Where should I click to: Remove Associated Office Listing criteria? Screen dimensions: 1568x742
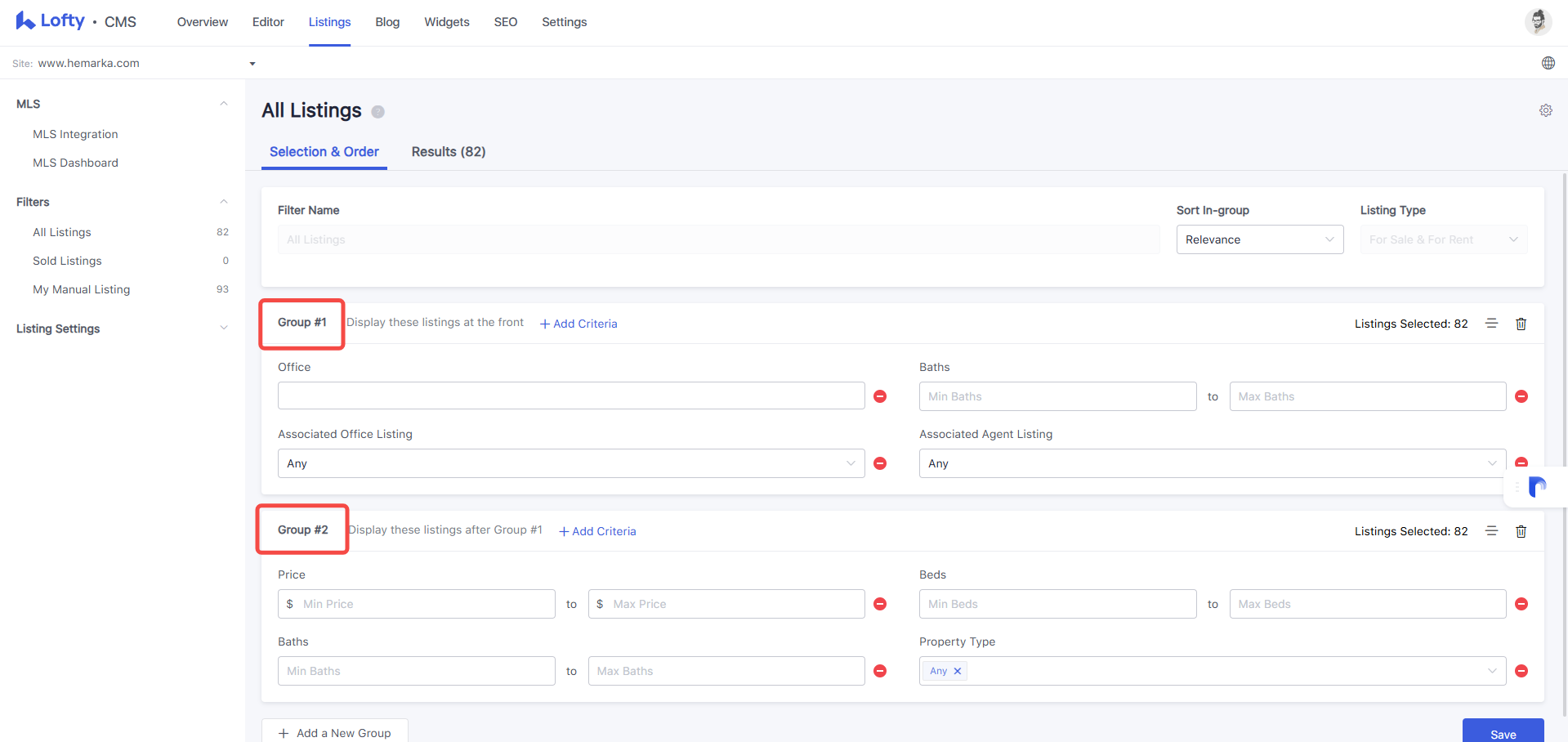click(880, 463)
